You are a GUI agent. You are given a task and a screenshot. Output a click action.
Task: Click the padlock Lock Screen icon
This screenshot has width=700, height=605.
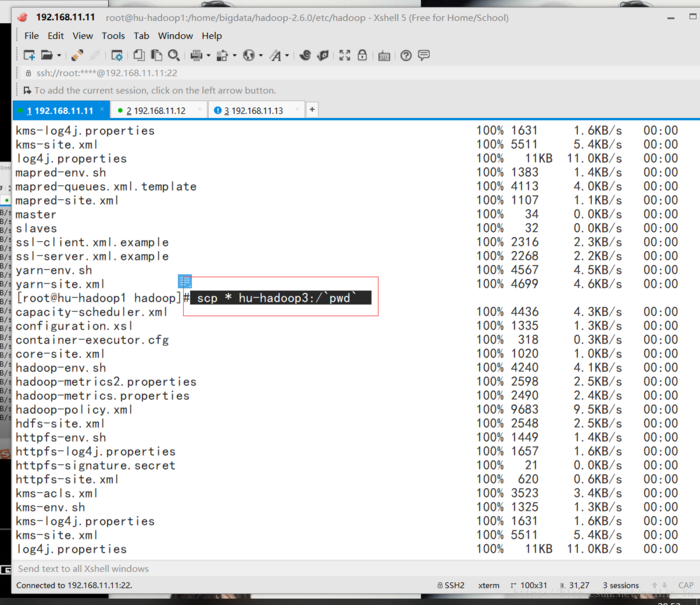362,55
